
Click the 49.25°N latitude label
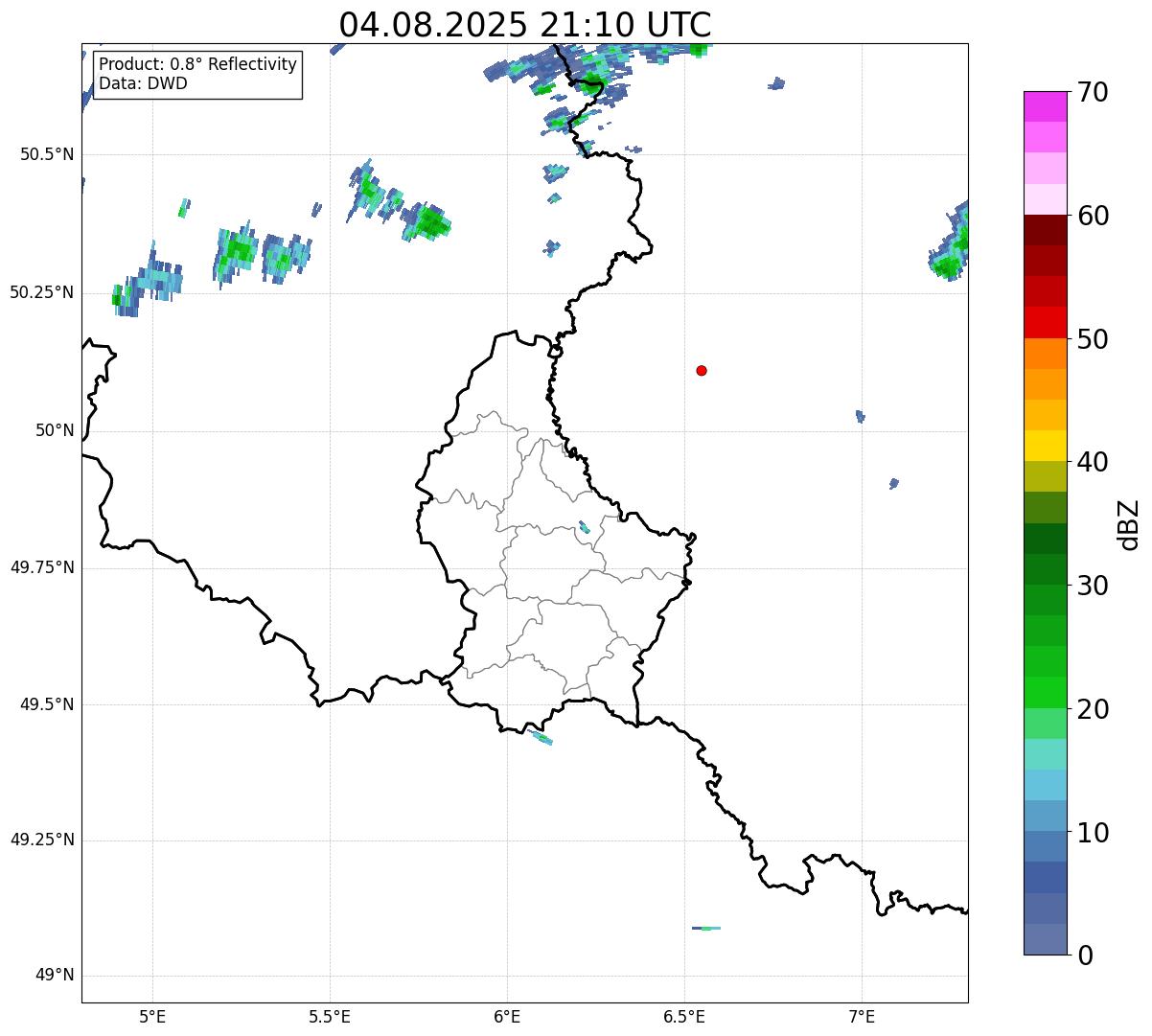coord(42,840)
